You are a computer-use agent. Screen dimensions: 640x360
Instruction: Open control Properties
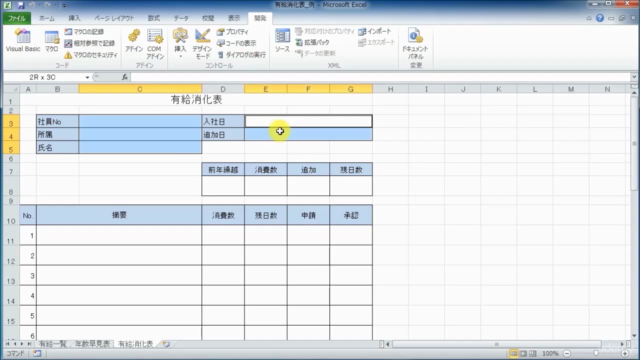tap(233, 32)
